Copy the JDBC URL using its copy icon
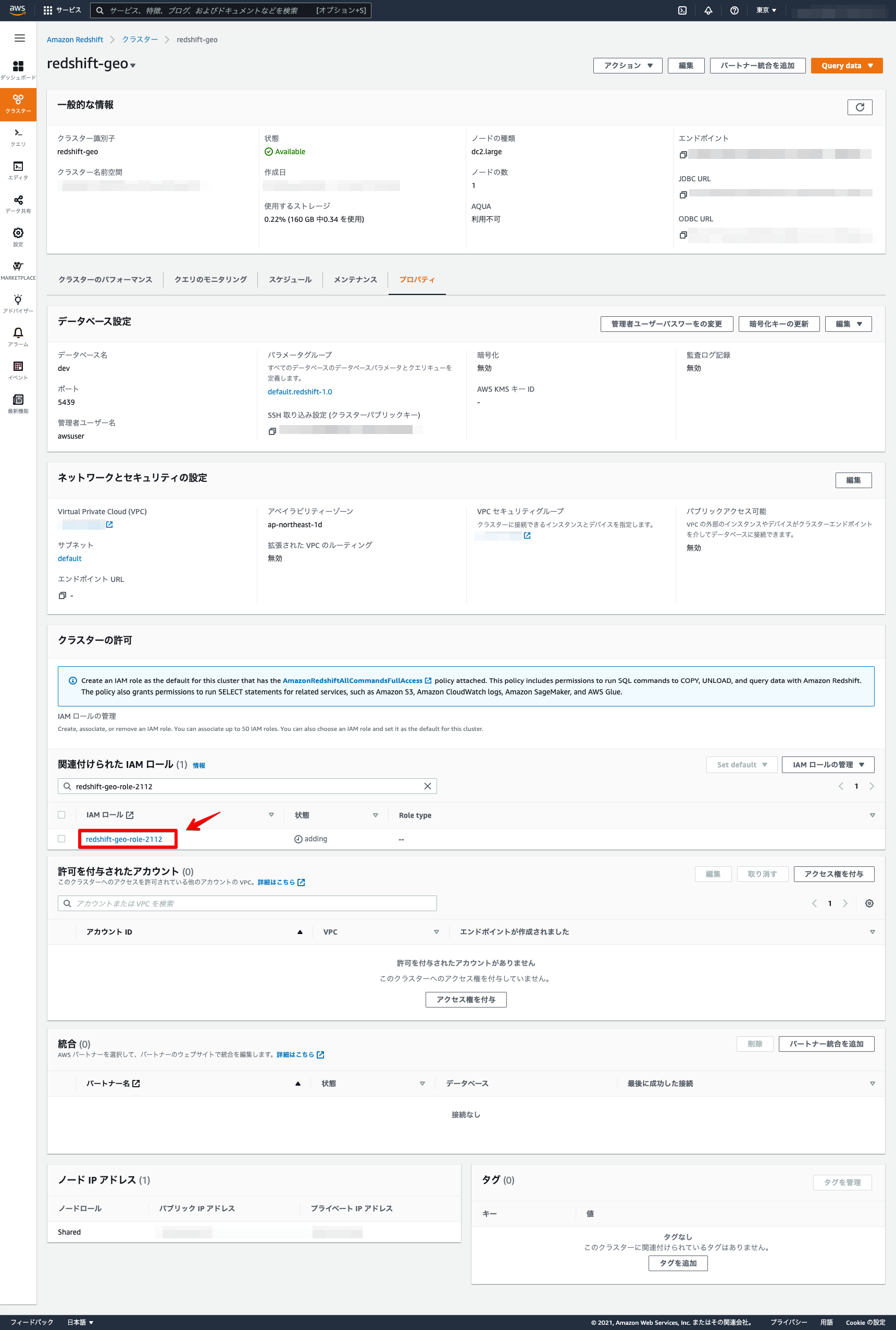This screenshot has height=1330, width=896. (683, 194)
